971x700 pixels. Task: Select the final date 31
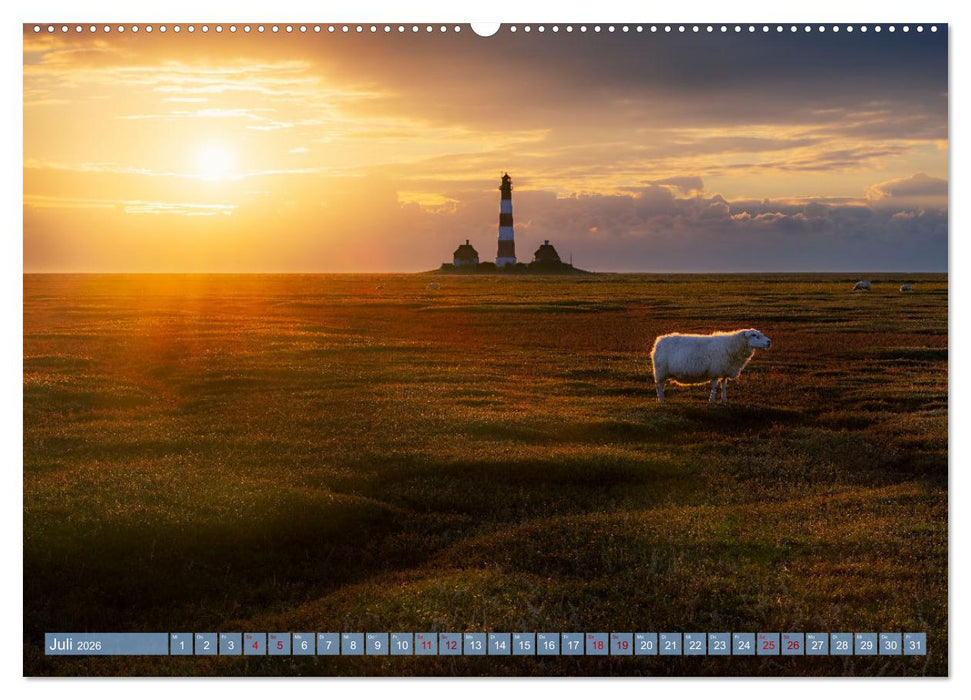914,646
